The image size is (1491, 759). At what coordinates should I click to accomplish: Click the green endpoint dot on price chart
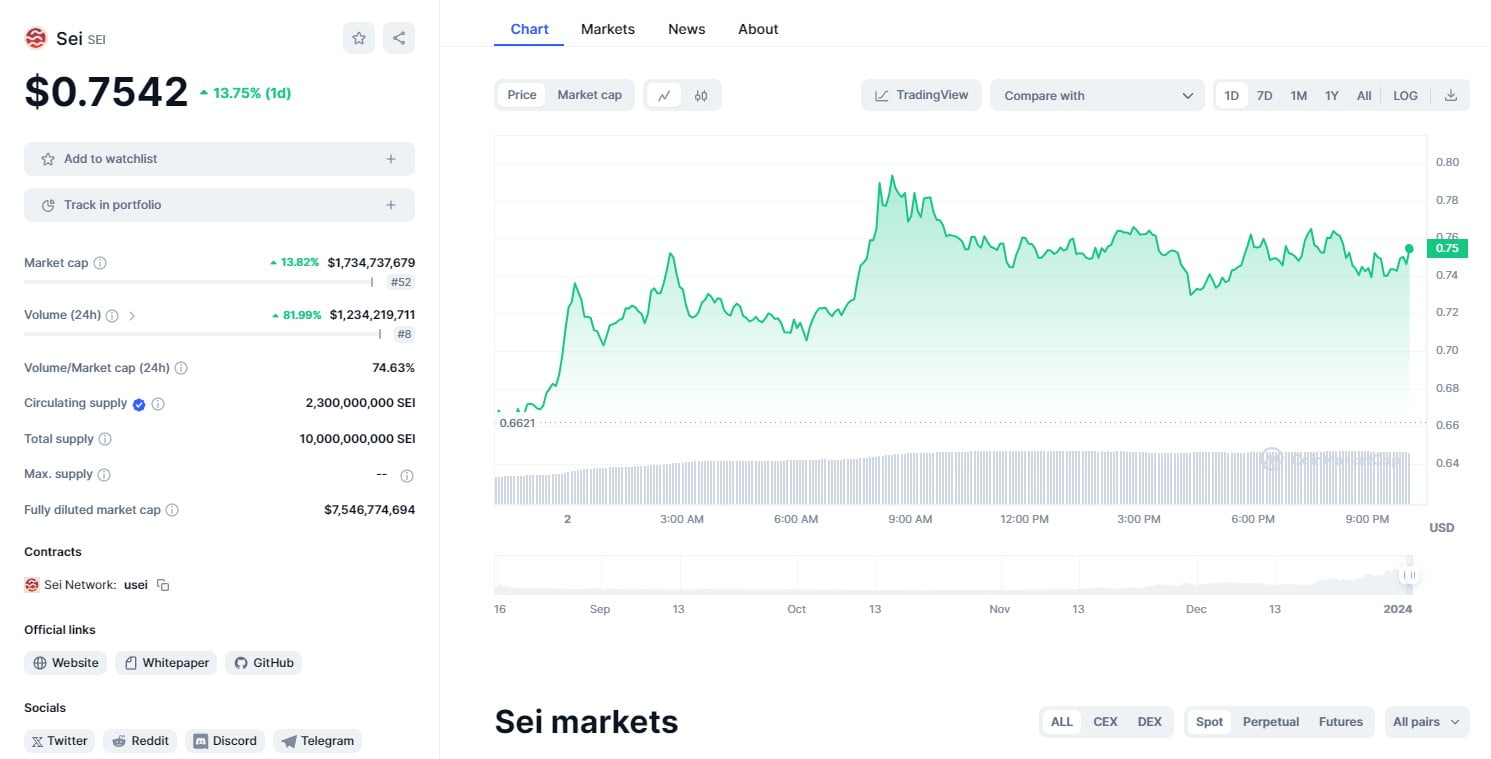tap(1409, 248)
